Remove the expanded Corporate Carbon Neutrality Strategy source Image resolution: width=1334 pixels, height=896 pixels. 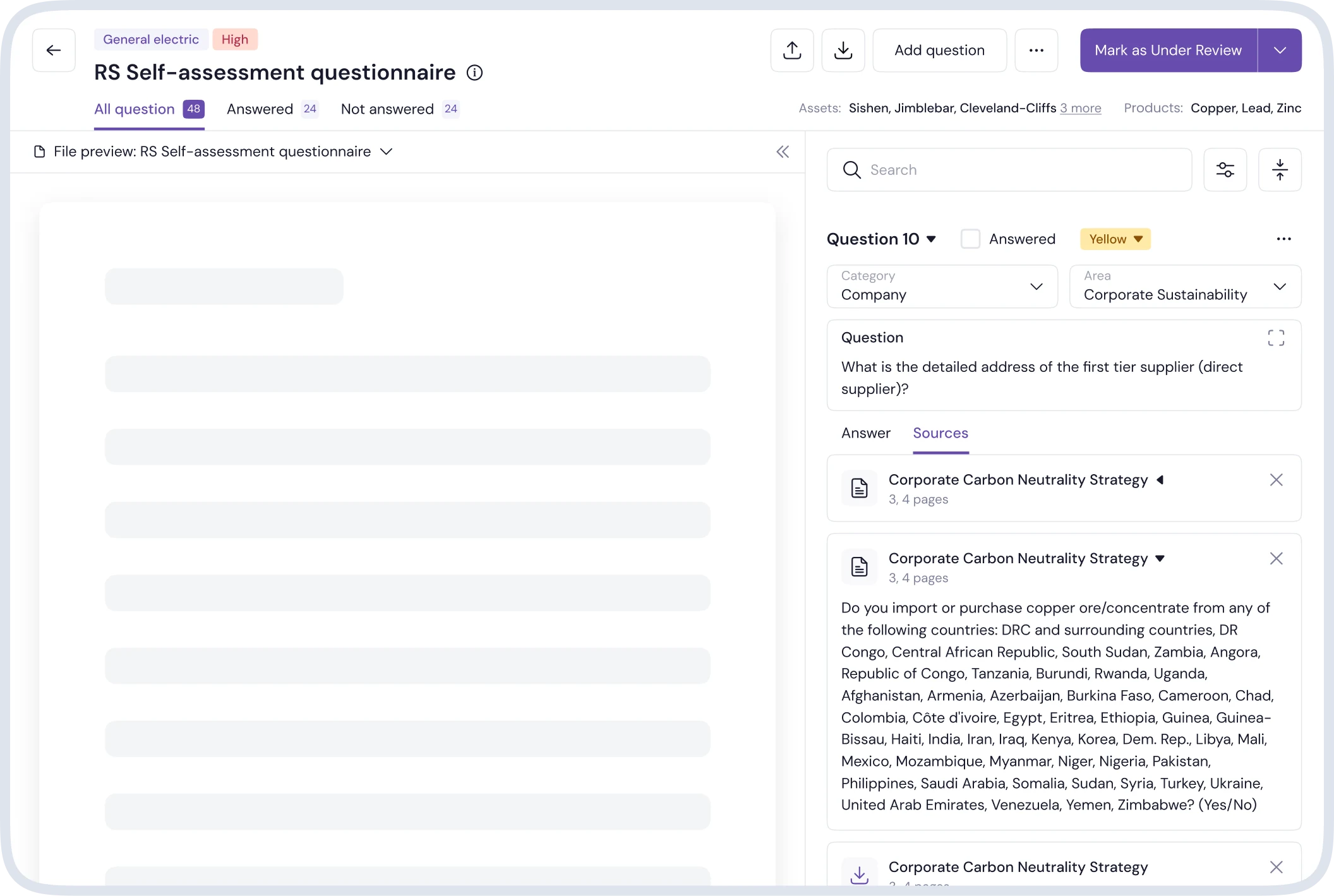tap(1276, 559)
